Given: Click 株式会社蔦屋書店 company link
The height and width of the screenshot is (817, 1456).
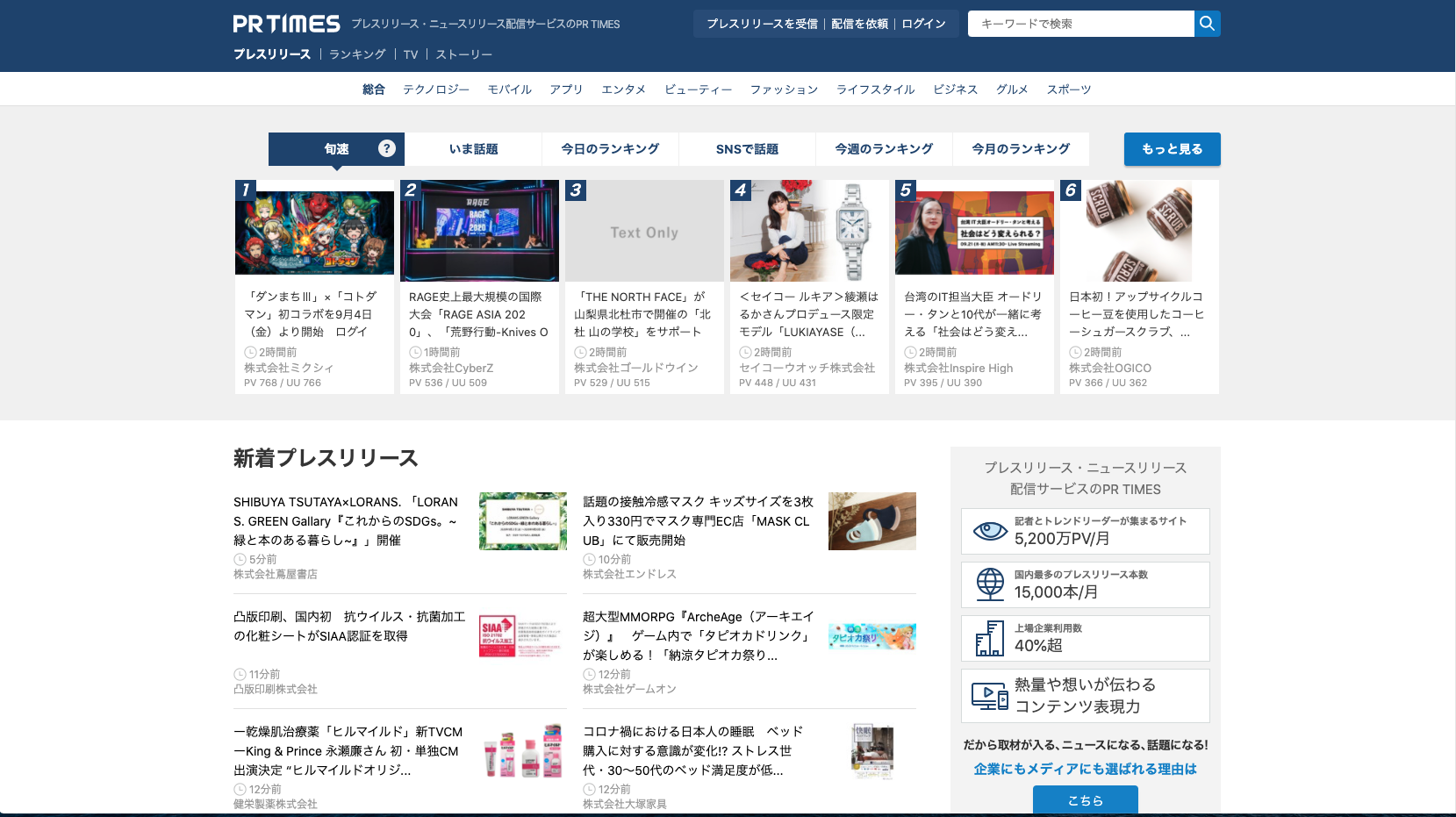Looking at the screenshot, I should 276,574.
